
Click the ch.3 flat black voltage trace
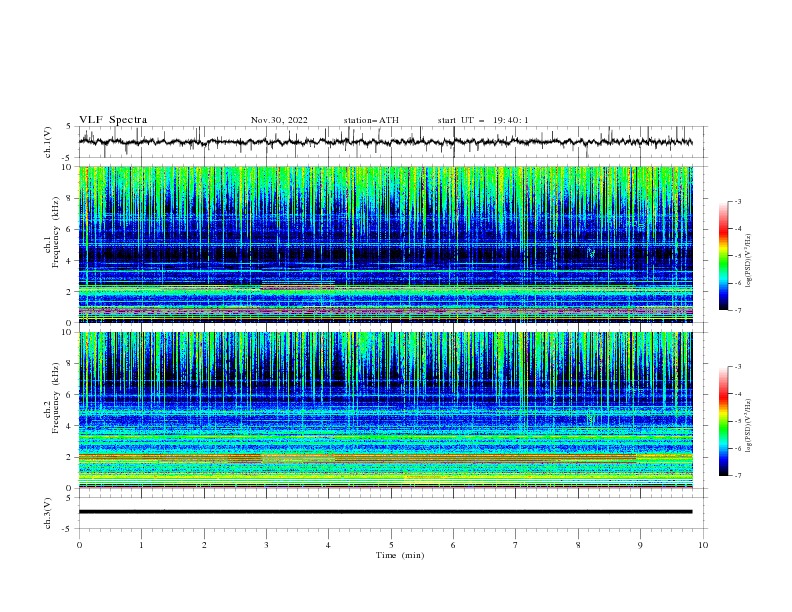click(385, 512)
